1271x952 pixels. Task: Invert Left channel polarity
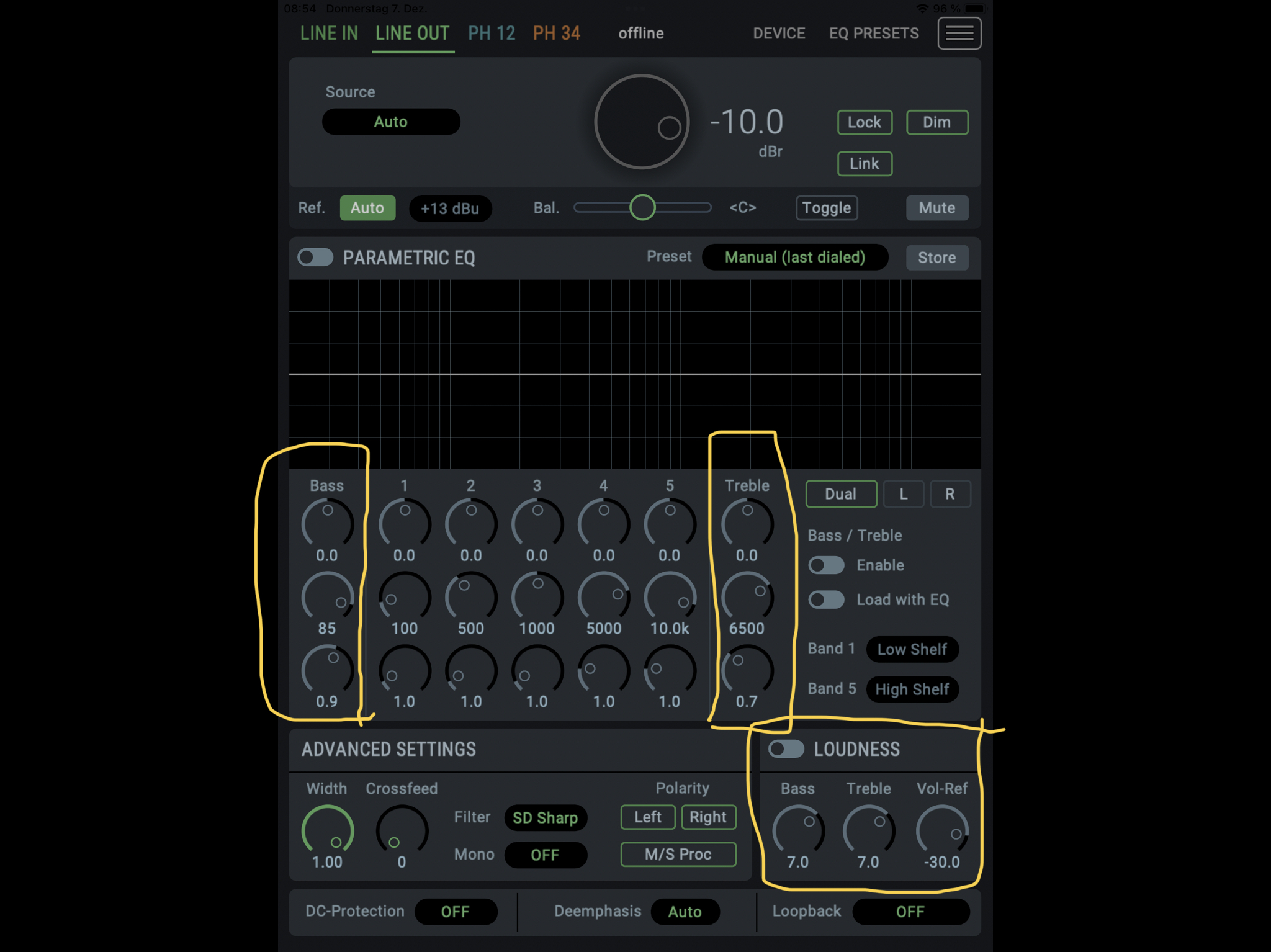tap(648, 817)
